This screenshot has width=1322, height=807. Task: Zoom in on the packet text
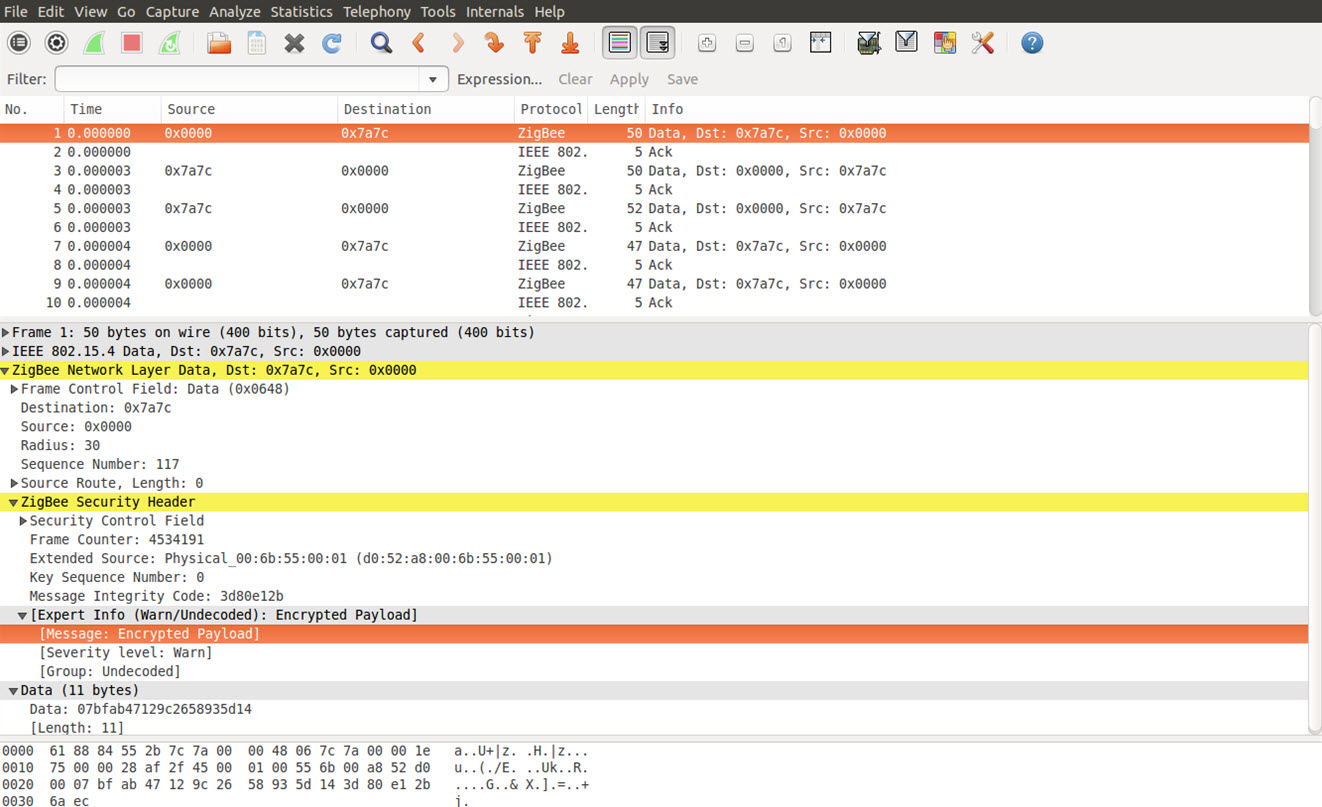tap(707, 43)
